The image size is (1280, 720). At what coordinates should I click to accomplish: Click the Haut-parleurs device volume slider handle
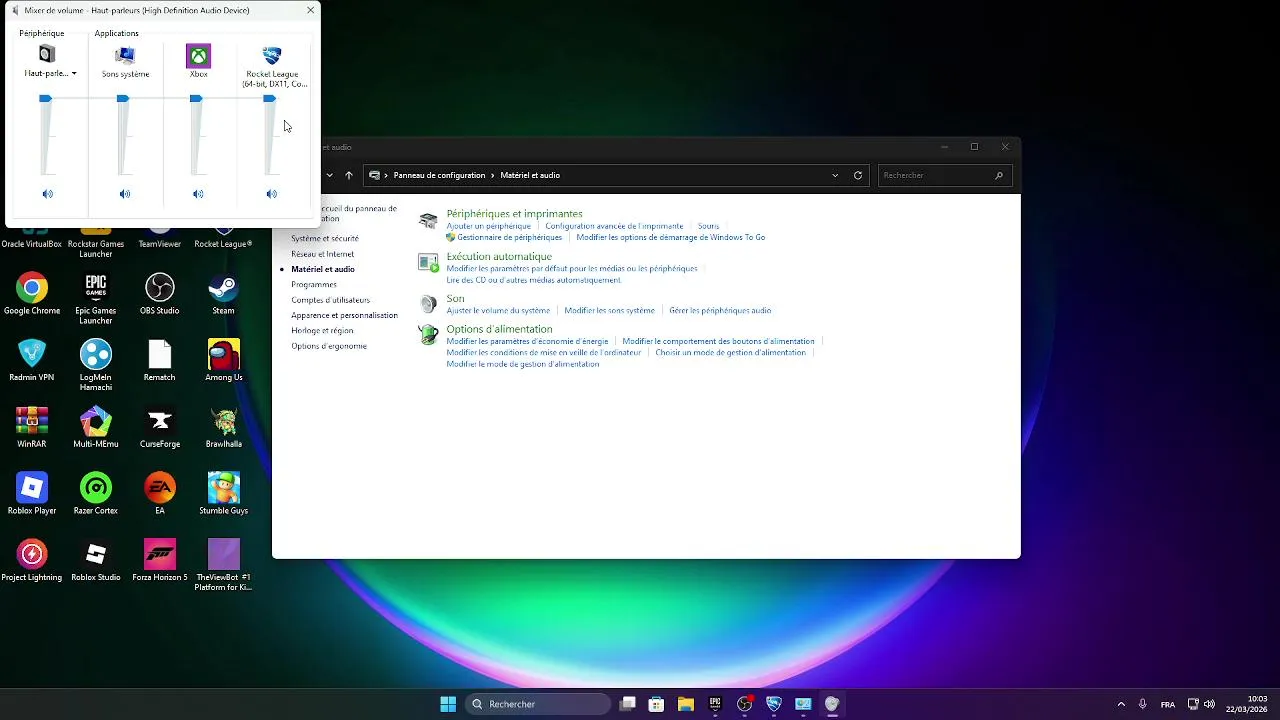[45, 98]
